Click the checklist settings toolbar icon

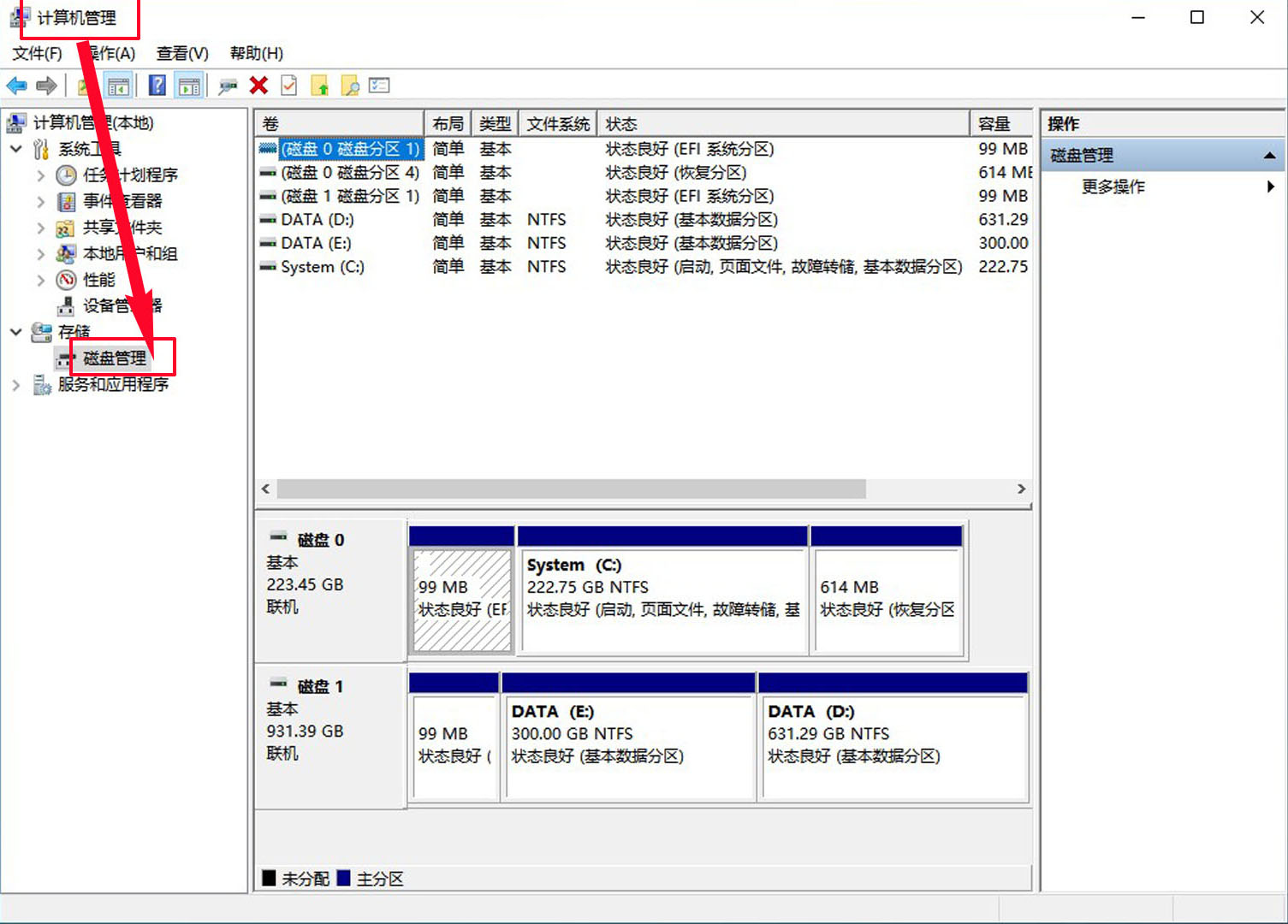click(x=379, y=86)
